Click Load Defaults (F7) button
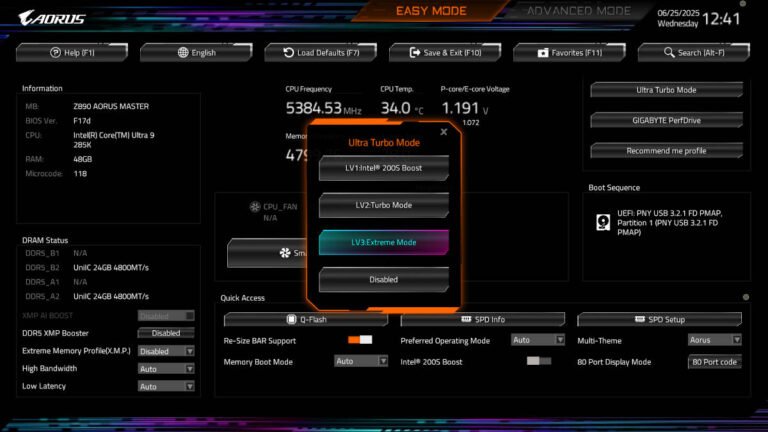Viewport: 768px width, 432px height. 321,52
